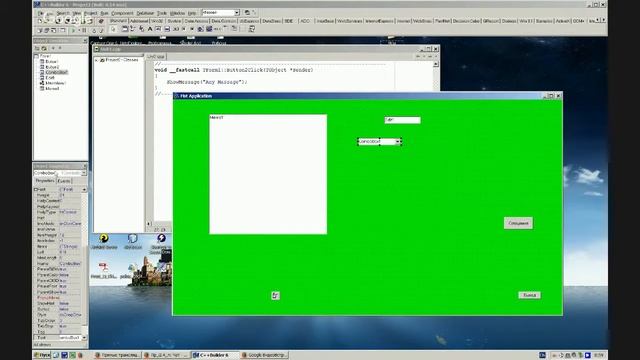Select MainMenu1 in Object TreeView
The image size is (640, 360).
click(55, 83)
